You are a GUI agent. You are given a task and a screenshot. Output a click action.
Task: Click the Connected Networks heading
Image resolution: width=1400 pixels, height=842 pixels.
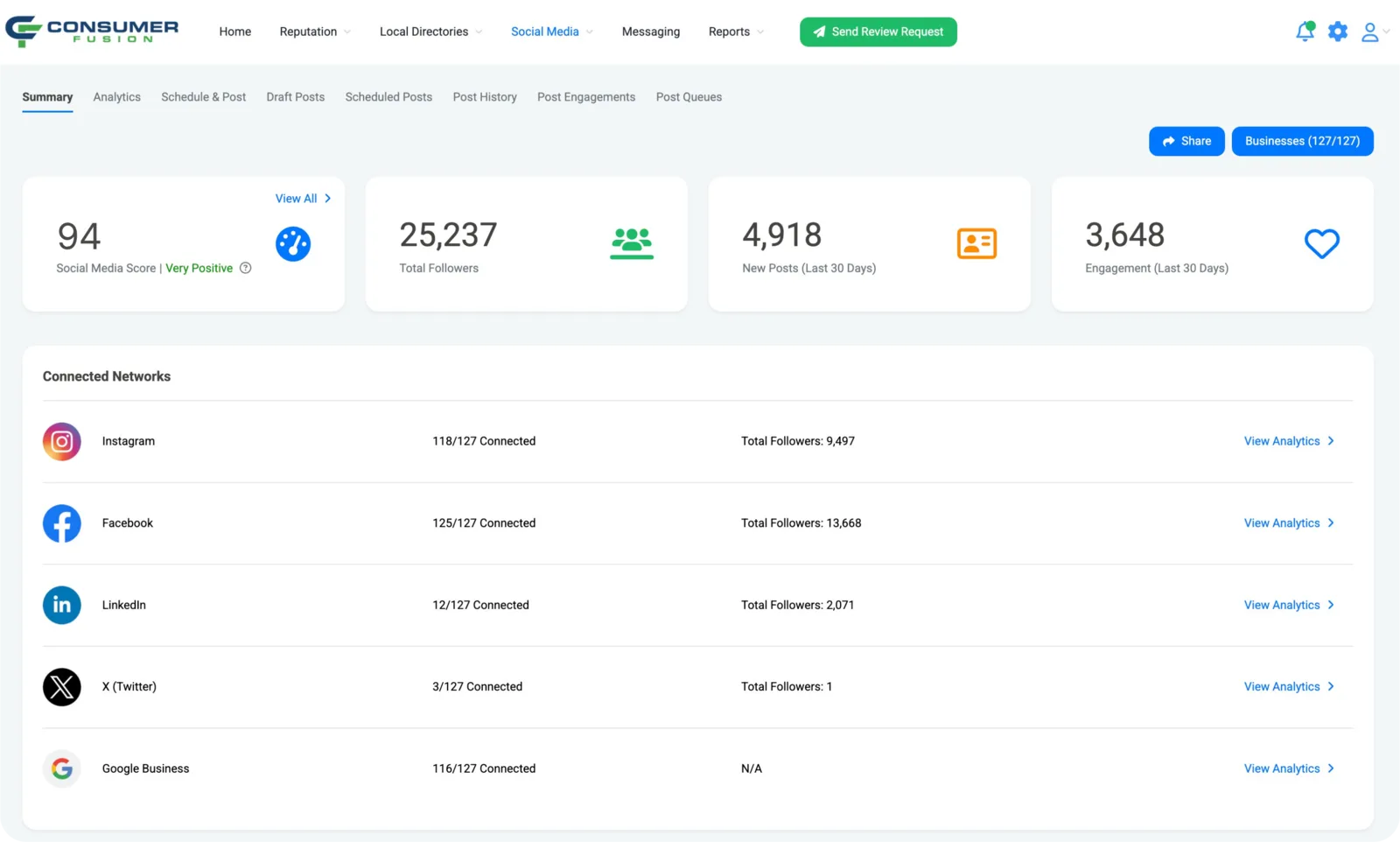click(107, 376)
